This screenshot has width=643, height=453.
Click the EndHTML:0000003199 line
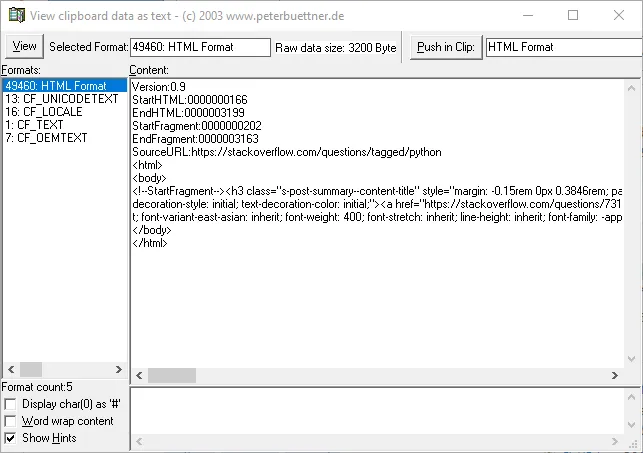188,113
